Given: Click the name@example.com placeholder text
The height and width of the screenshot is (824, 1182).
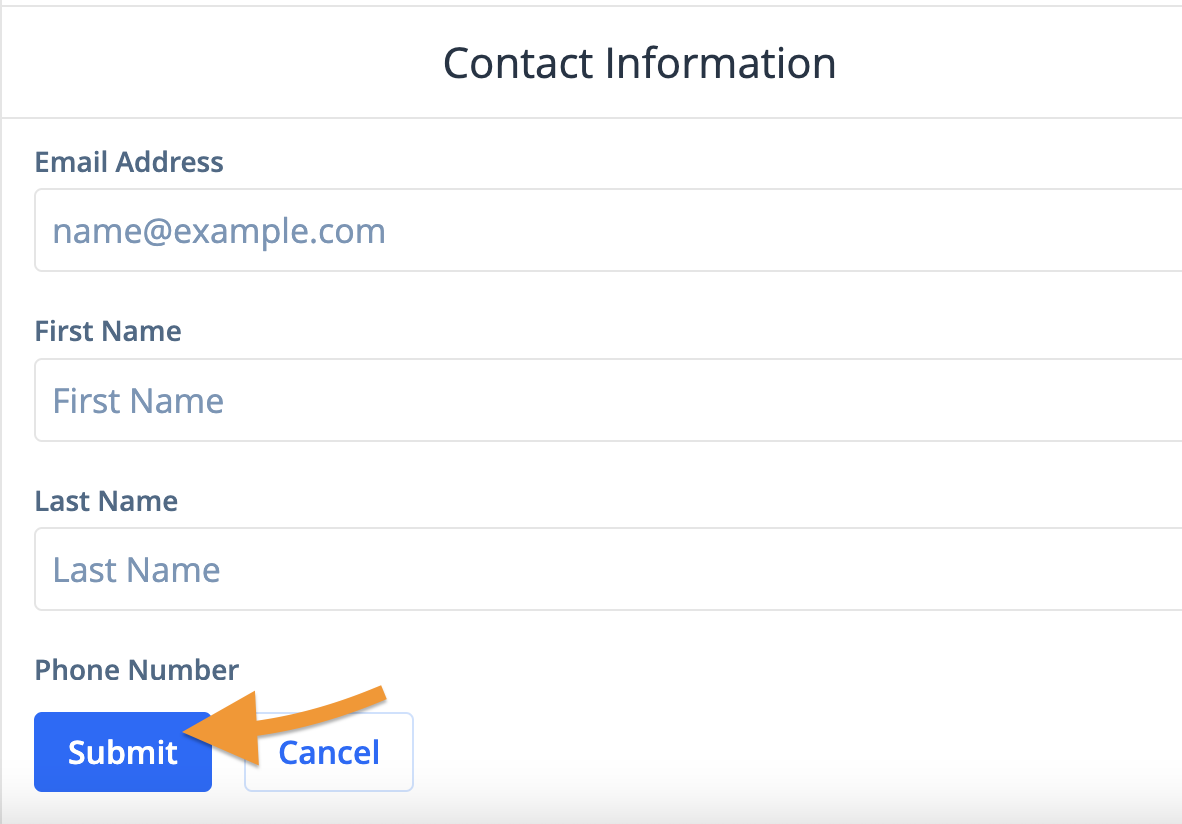Looking at the screenshot, I should click(219, 231).
